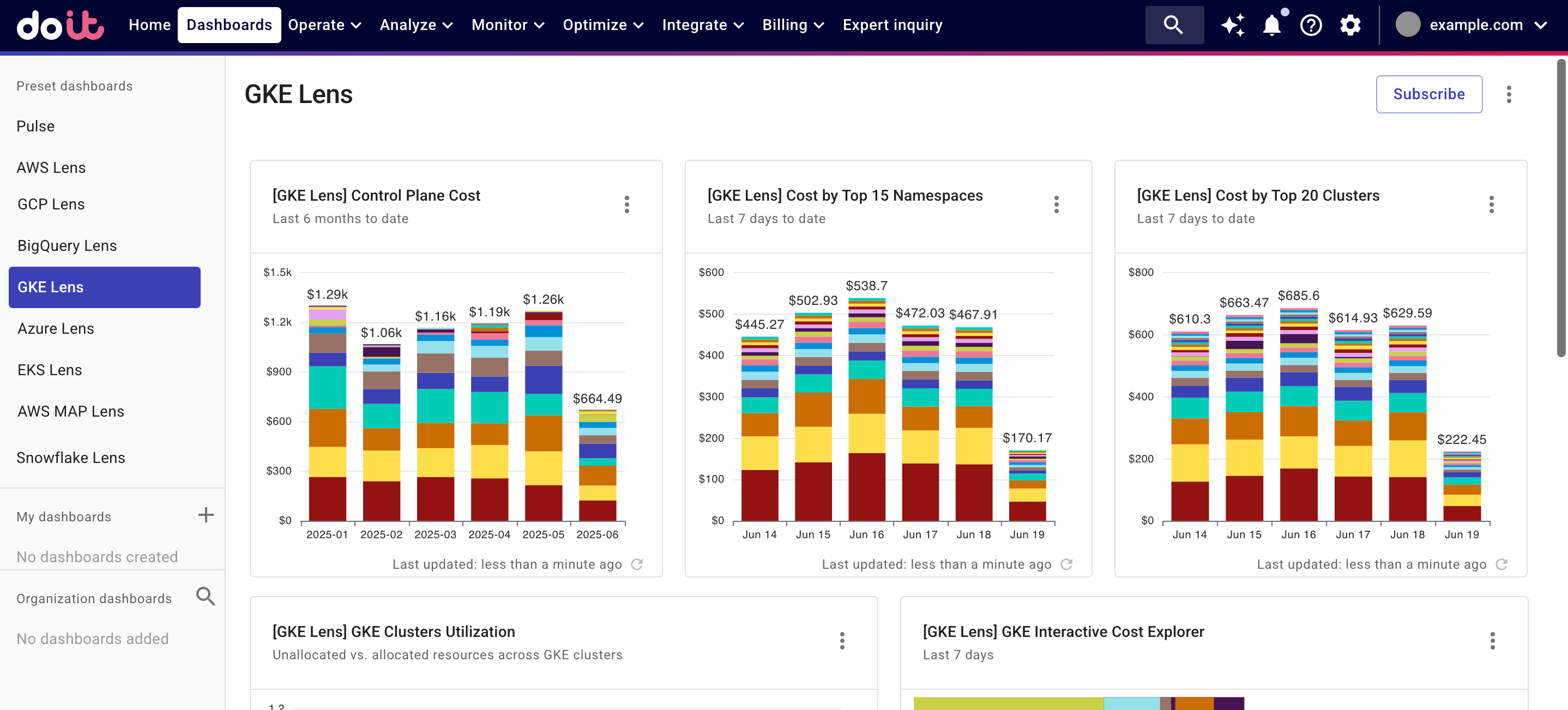Click the light blue segment in Cost Explorer bar

click(1131, 703)
